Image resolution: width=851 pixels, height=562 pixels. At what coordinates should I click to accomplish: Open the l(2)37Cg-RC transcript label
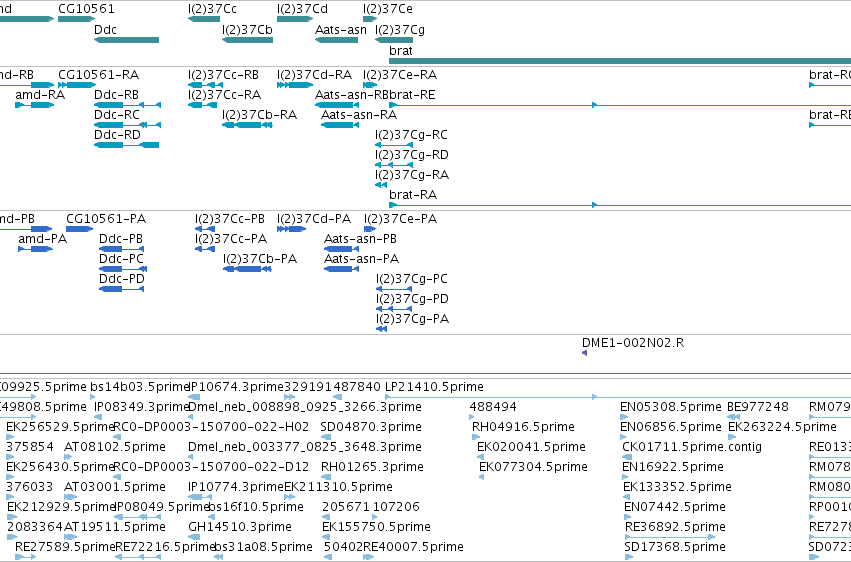(411, 135)
